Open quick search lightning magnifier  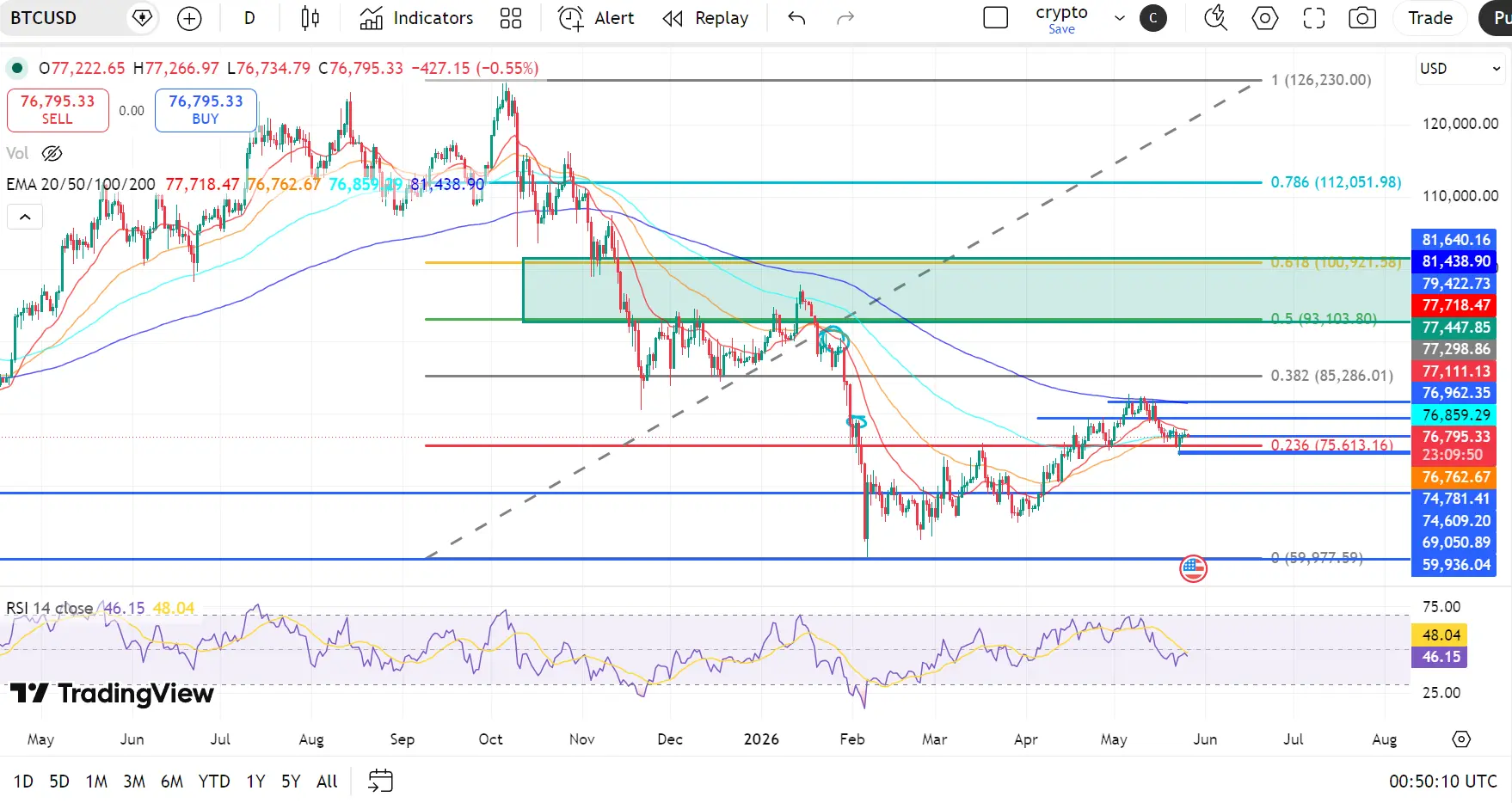pyautogui.click(x=1215, y=18)
